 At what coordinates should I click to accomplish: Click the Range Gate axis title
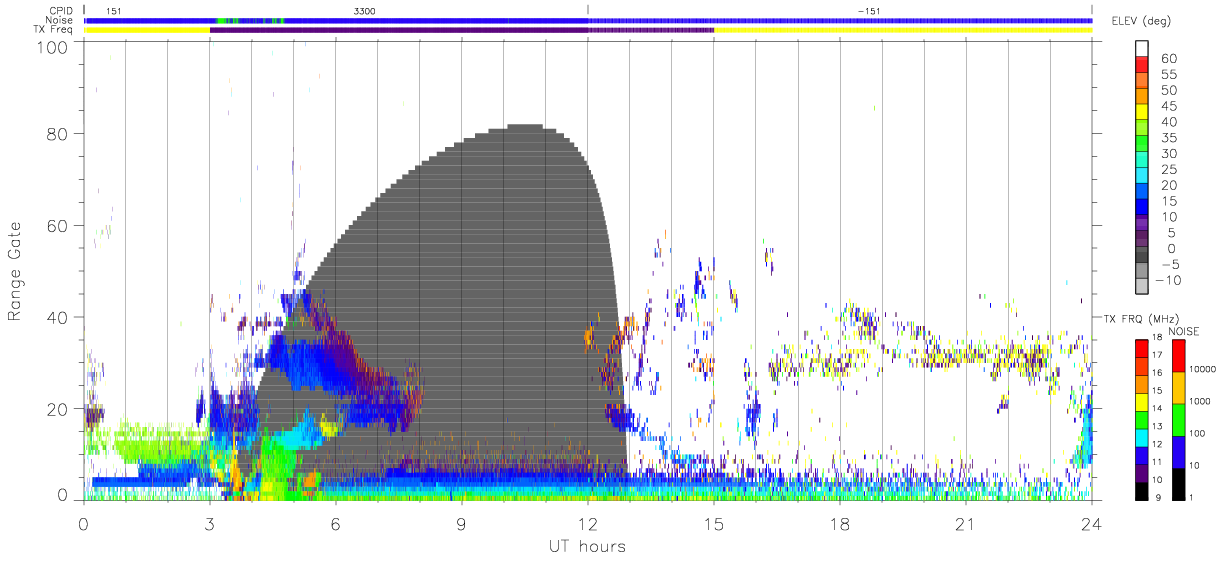tap(15, 272)
